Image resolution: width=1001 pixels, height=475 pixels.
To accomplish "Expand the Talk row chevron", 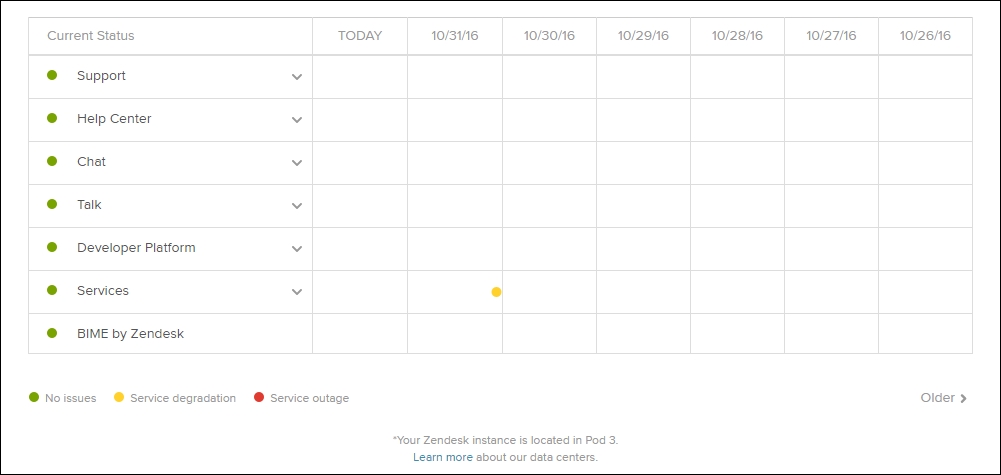I will tap(297, 206).
